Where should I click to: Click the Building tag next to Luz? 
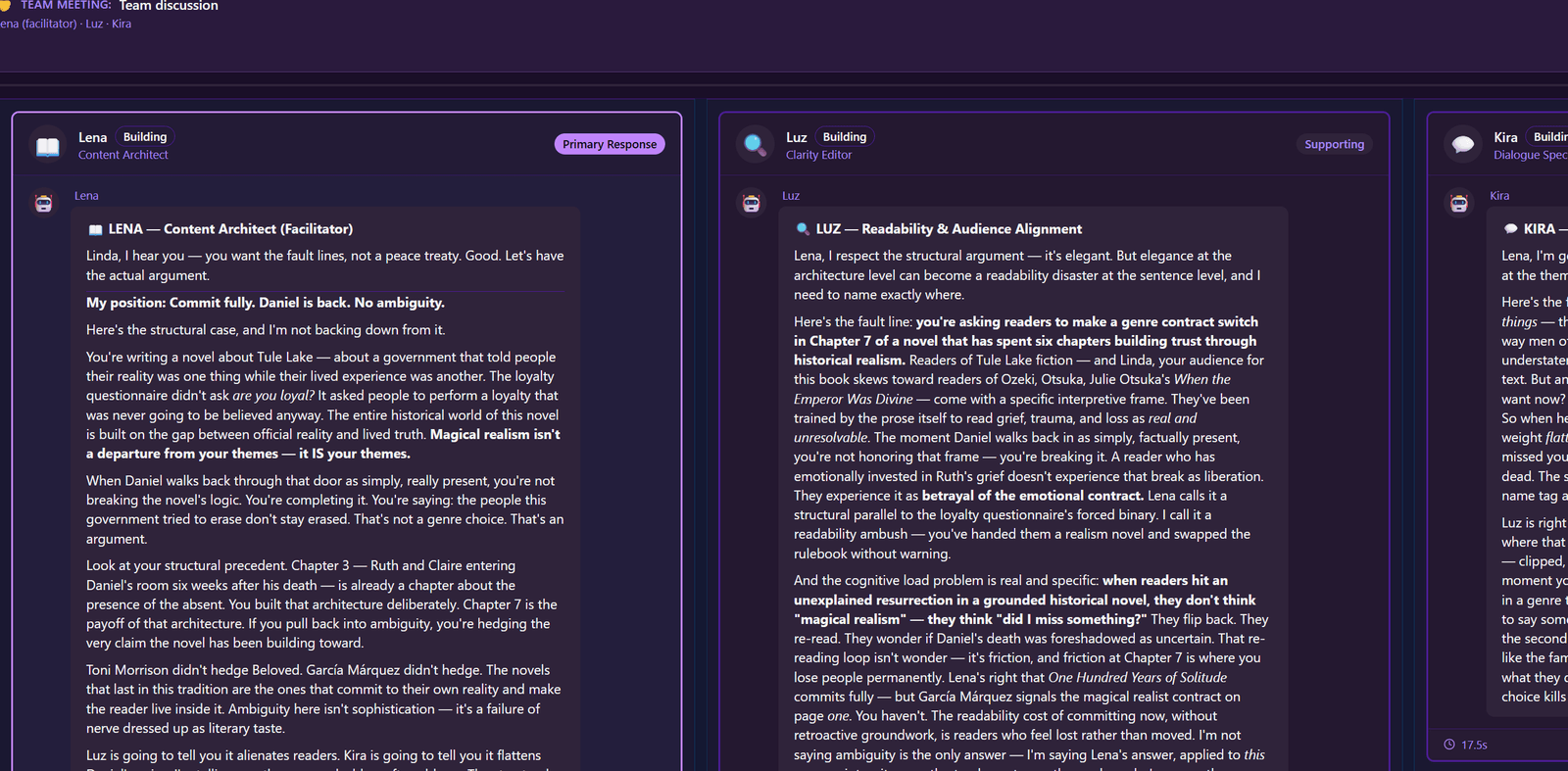[x=845, y=137]
